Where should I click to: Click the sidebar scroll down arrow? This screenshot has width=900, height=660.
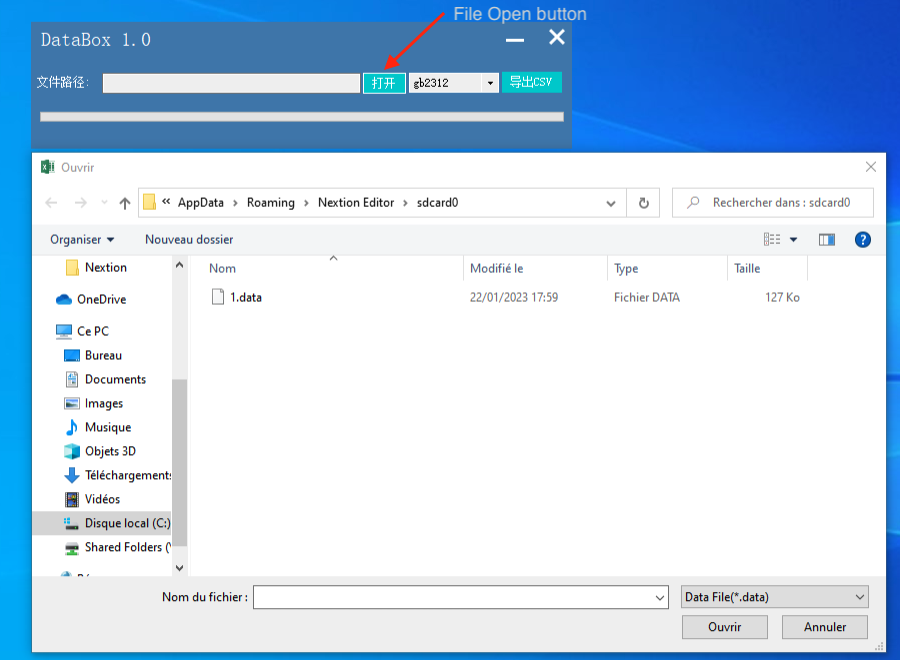coord(179,568)
